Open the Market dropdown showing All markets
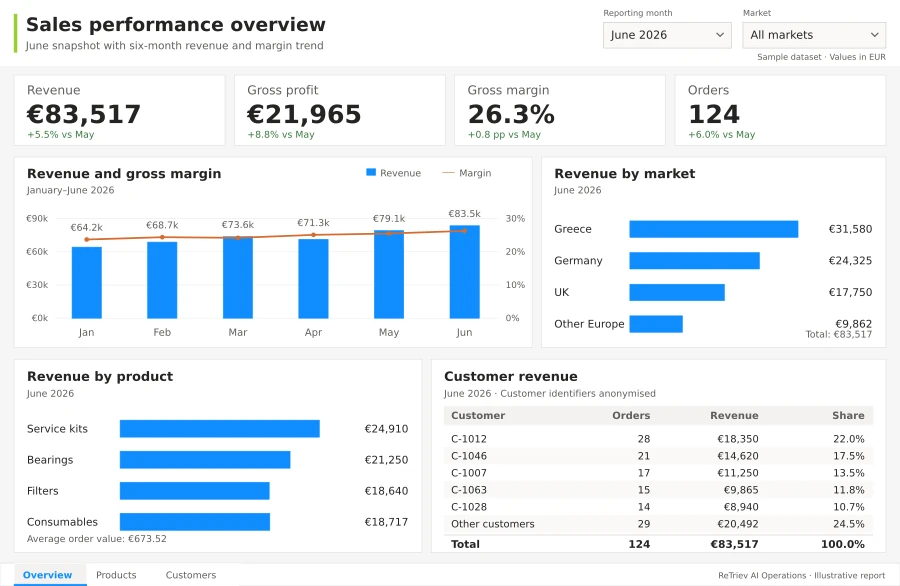The width and height of the screenshot is (900, 586). [814, 35]
